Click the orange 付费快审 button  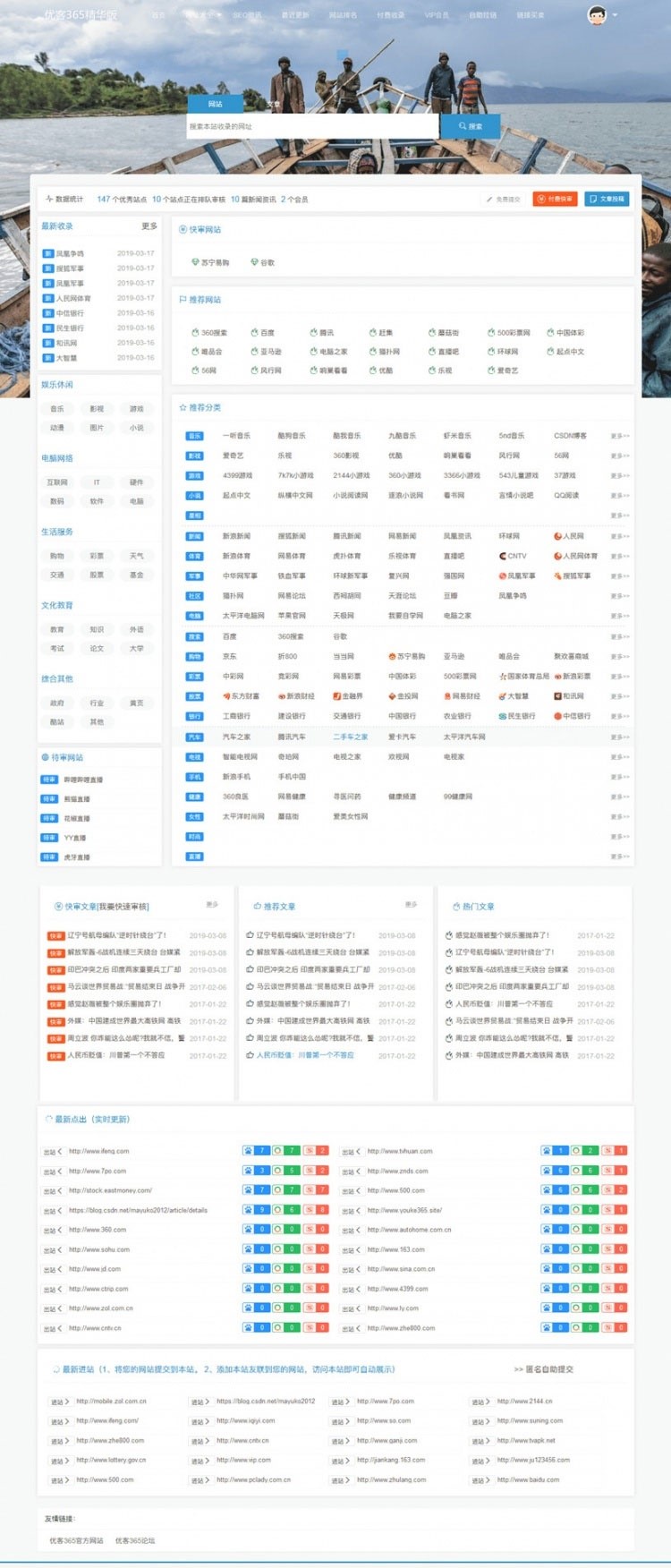coord(555,199)
